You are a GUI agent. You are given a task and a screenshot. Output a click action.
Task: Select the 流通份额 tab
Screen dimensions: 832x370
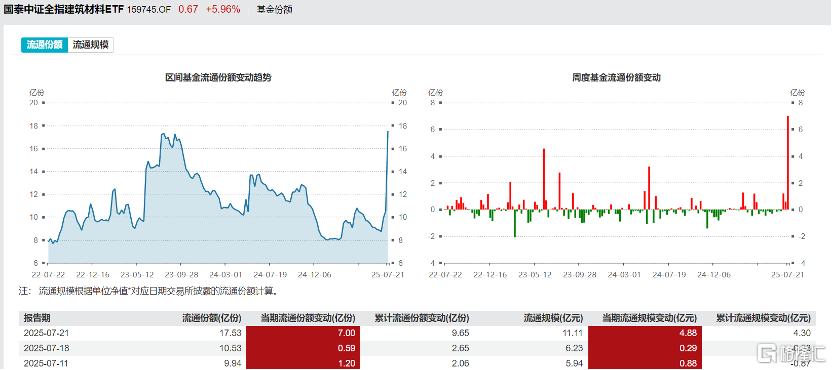(45, 45)
